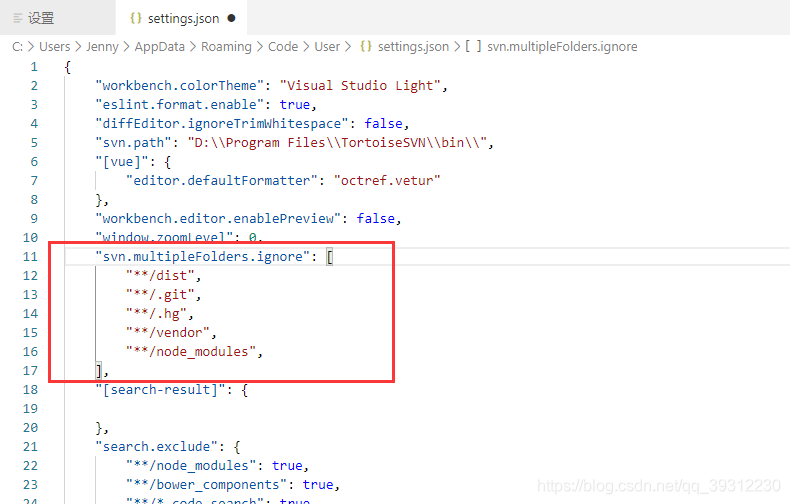Open the AppData breadcrumb segment
Viewport: 790px width, 504px height.
(159, 47)
